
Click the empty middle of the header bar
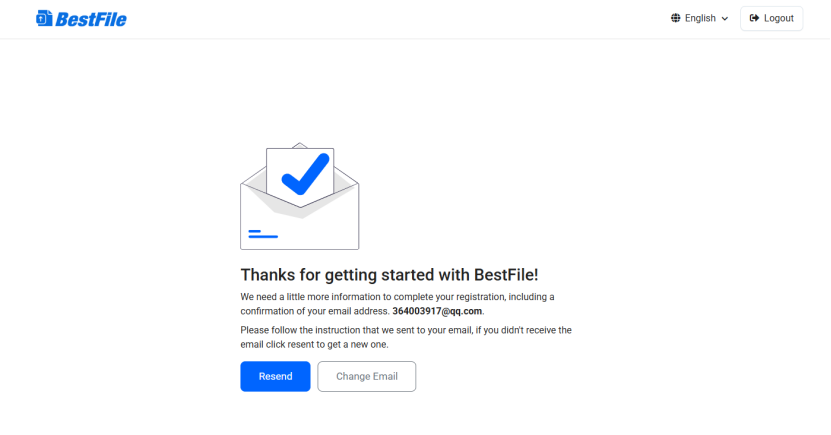(400, 18)
